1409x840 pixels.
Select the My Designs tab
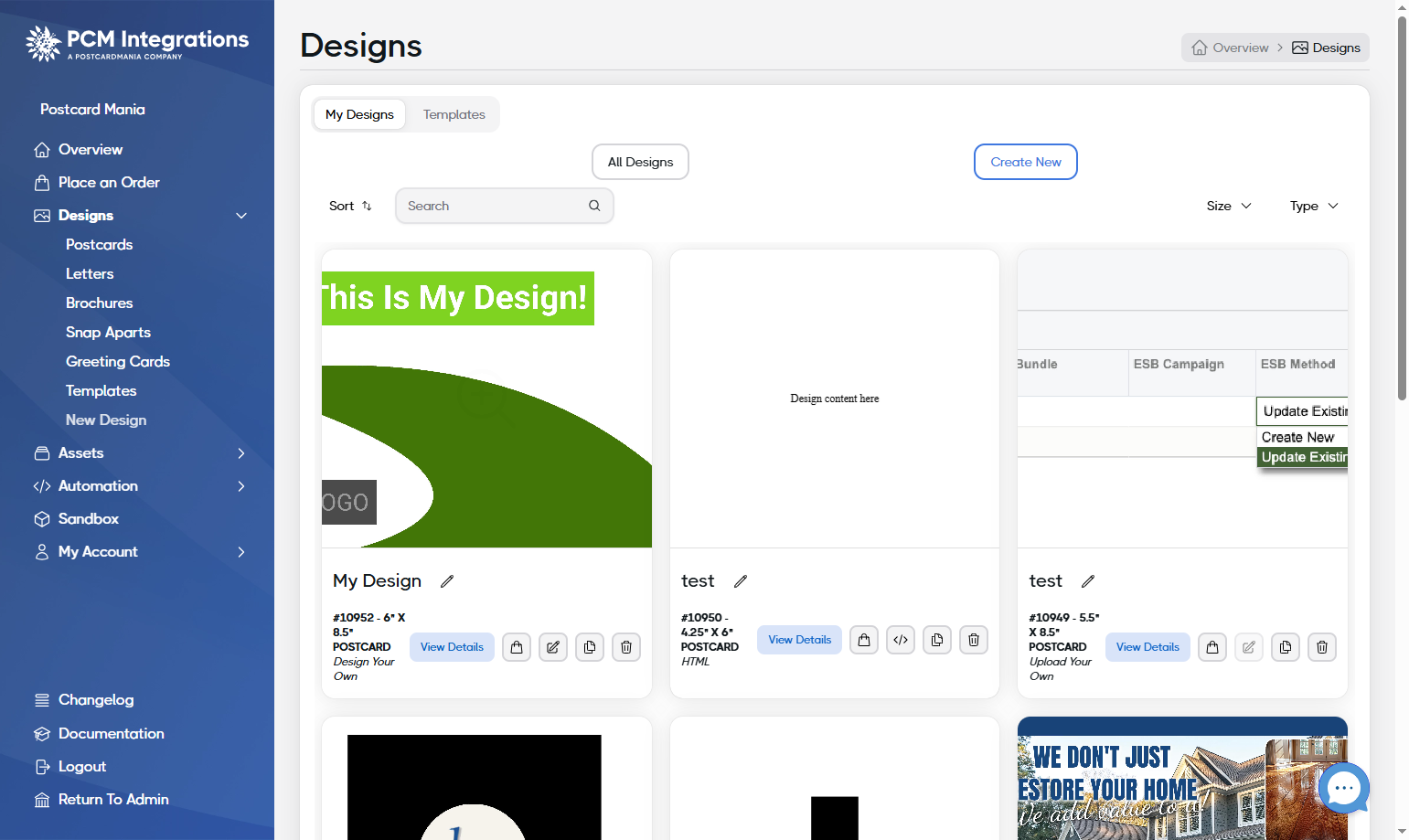point(359,114)
